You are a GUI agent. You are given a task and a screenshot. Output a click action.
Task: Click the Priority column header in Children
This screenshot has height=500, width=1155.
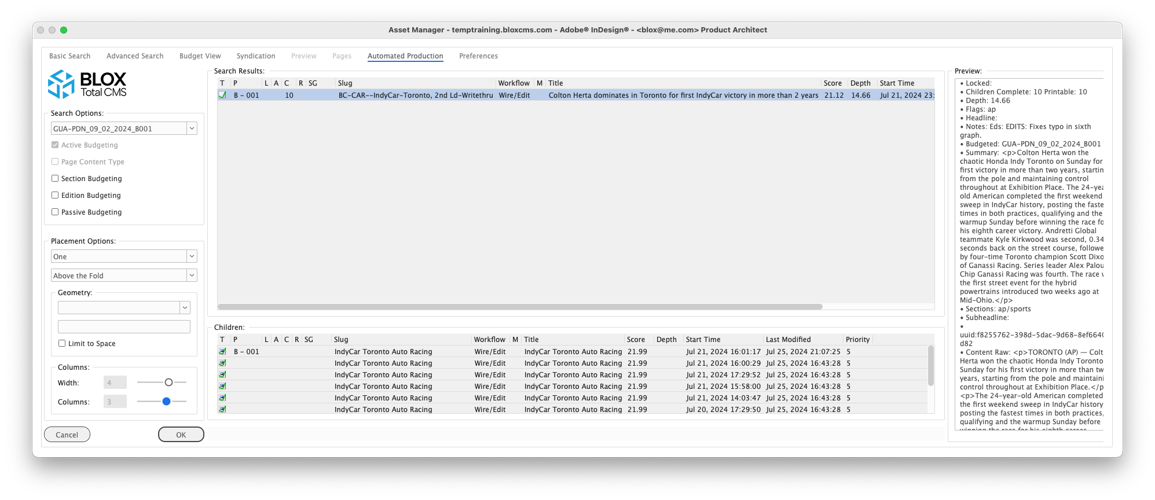coord(858,339)
